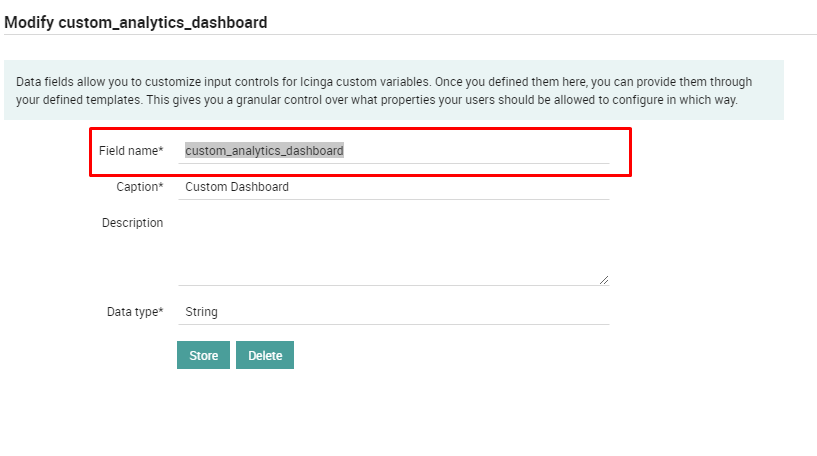817x456 pixels.
Task: Click the asterisk beside the Data type label
Action: click(160, 311)
